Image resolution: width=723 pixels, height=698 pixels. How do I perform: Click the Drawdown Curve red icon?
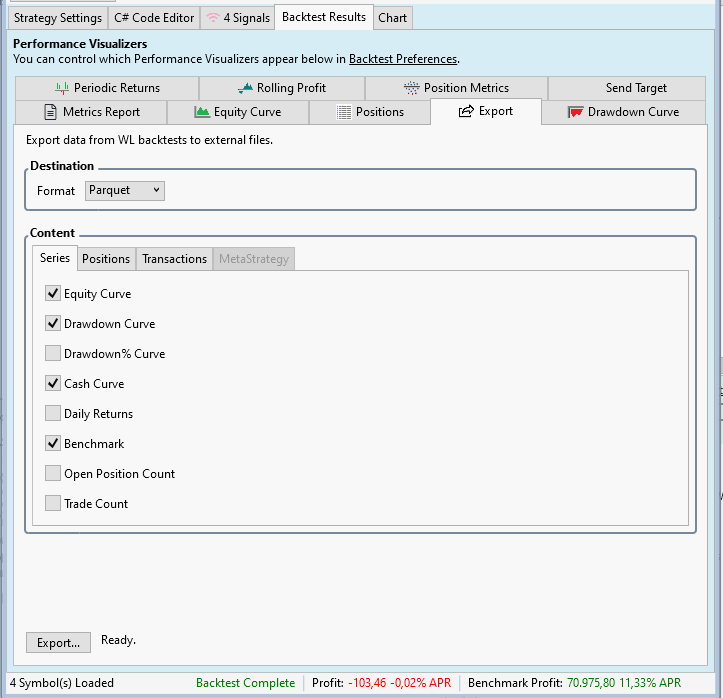(x=575, y=112)
